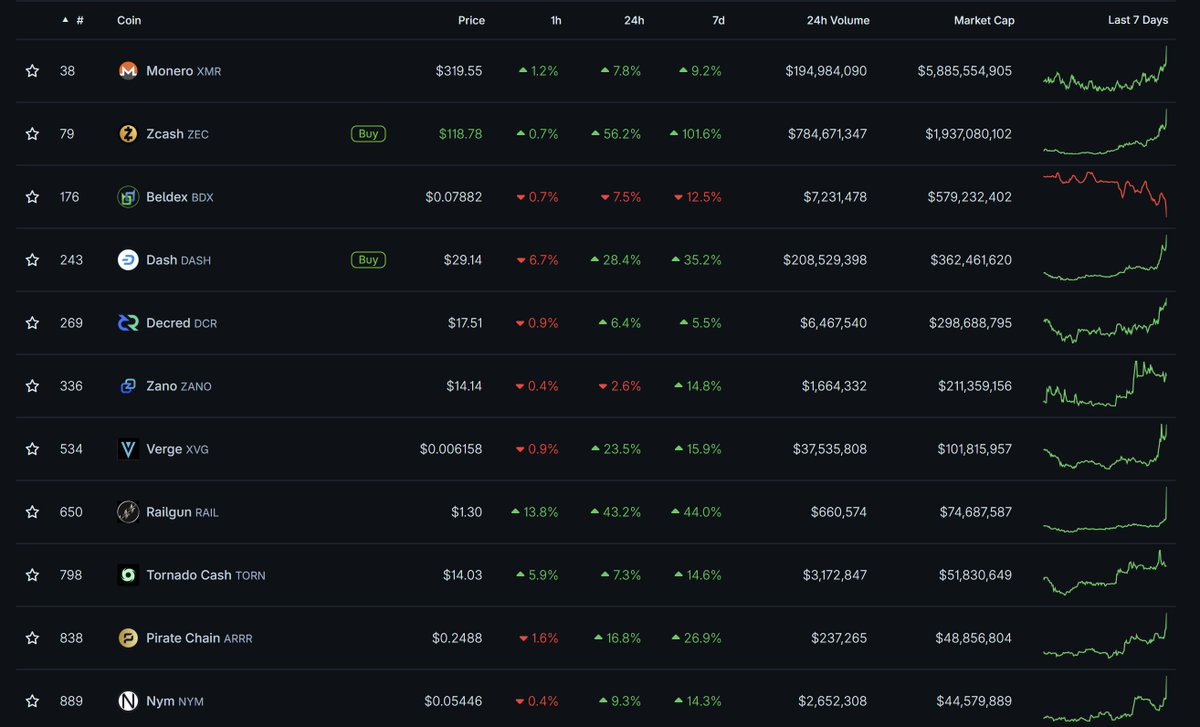This screenshot has width=1200, height=727.
Task: Click the Dash coin logo icon
Action: tap(128, 260)
